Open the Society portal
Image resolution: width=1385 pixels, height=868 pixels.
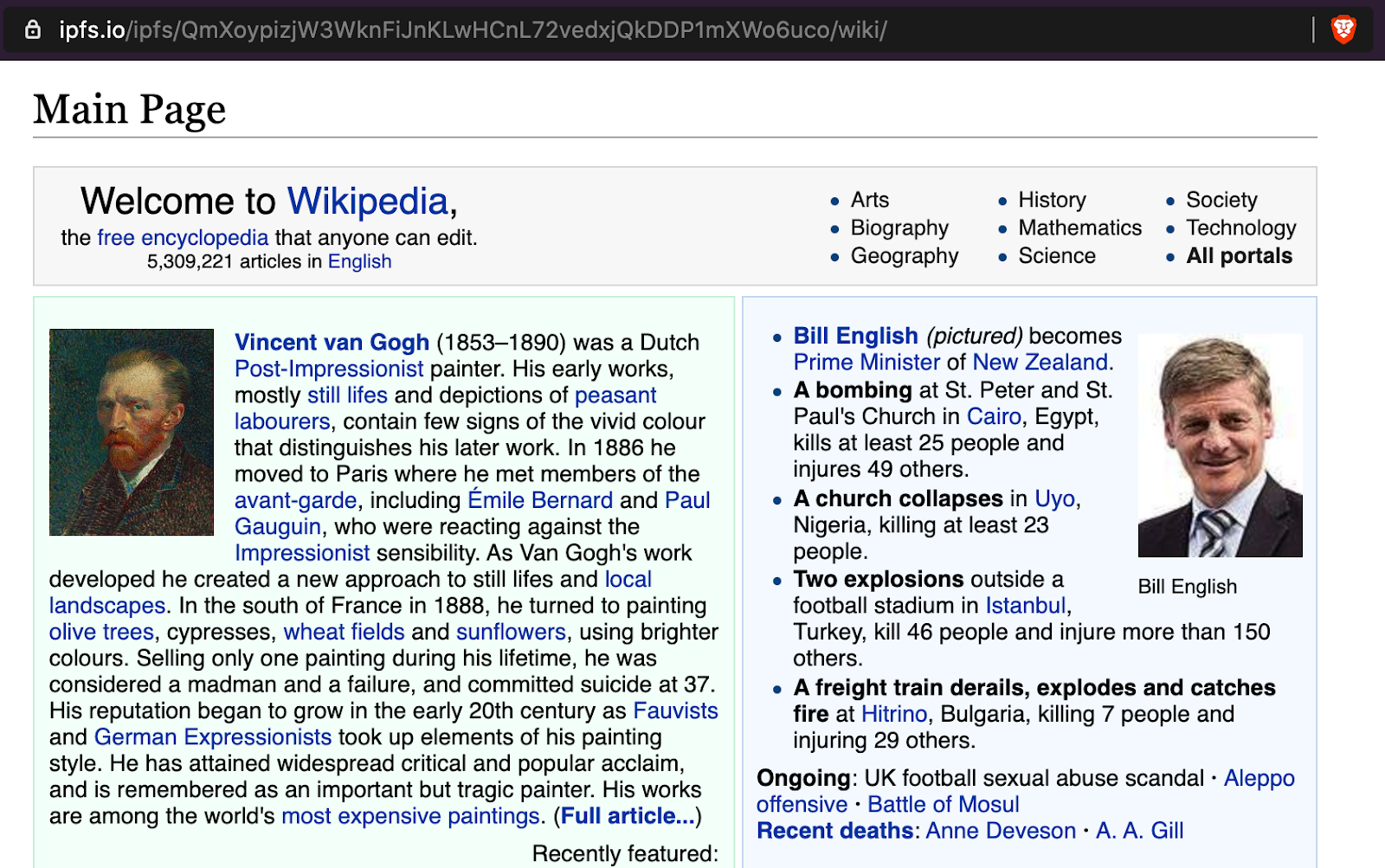(1221, 200)
